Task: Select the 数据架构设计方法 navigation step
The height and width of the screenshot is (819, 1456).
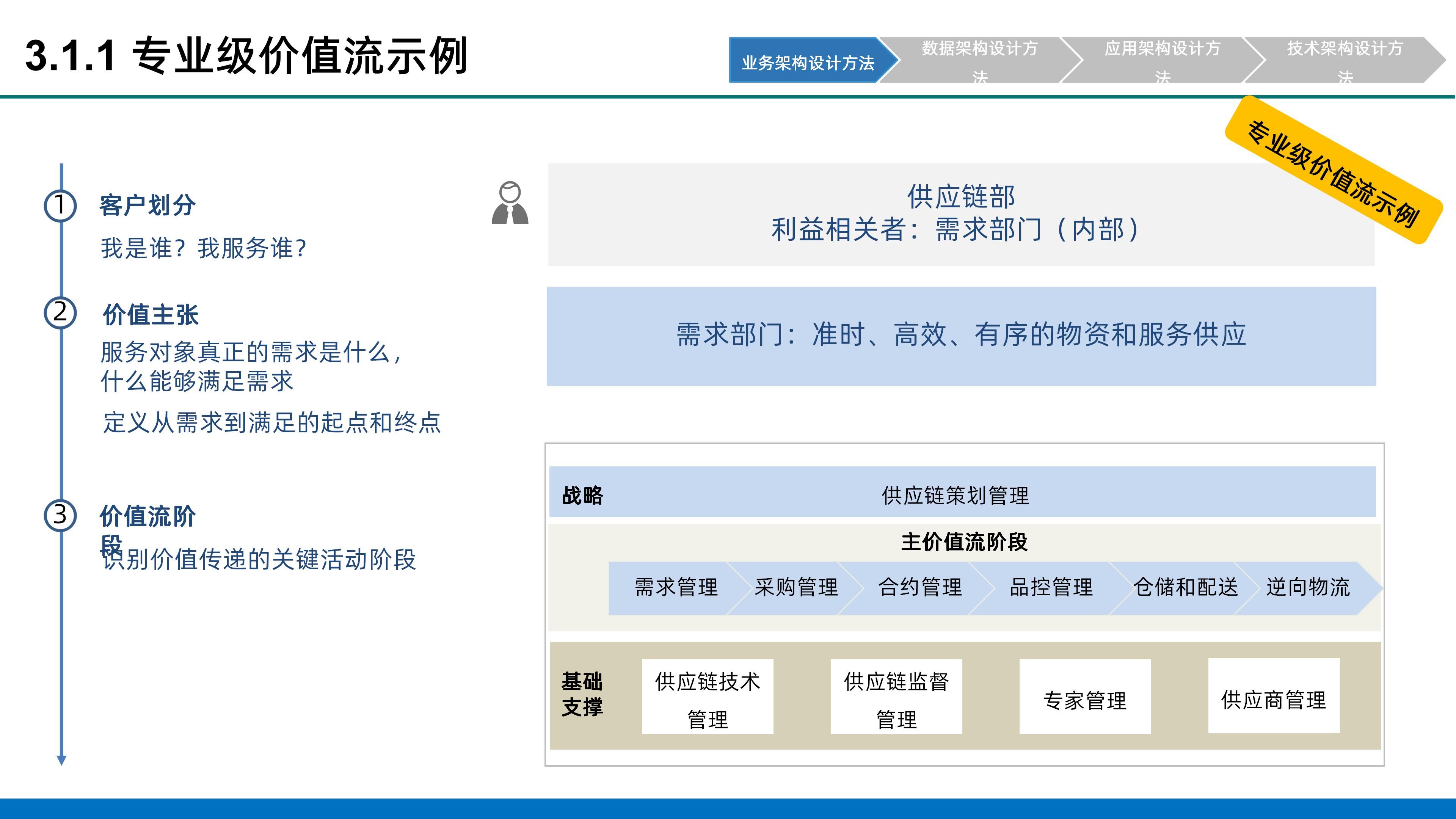Action: [980, 61]
